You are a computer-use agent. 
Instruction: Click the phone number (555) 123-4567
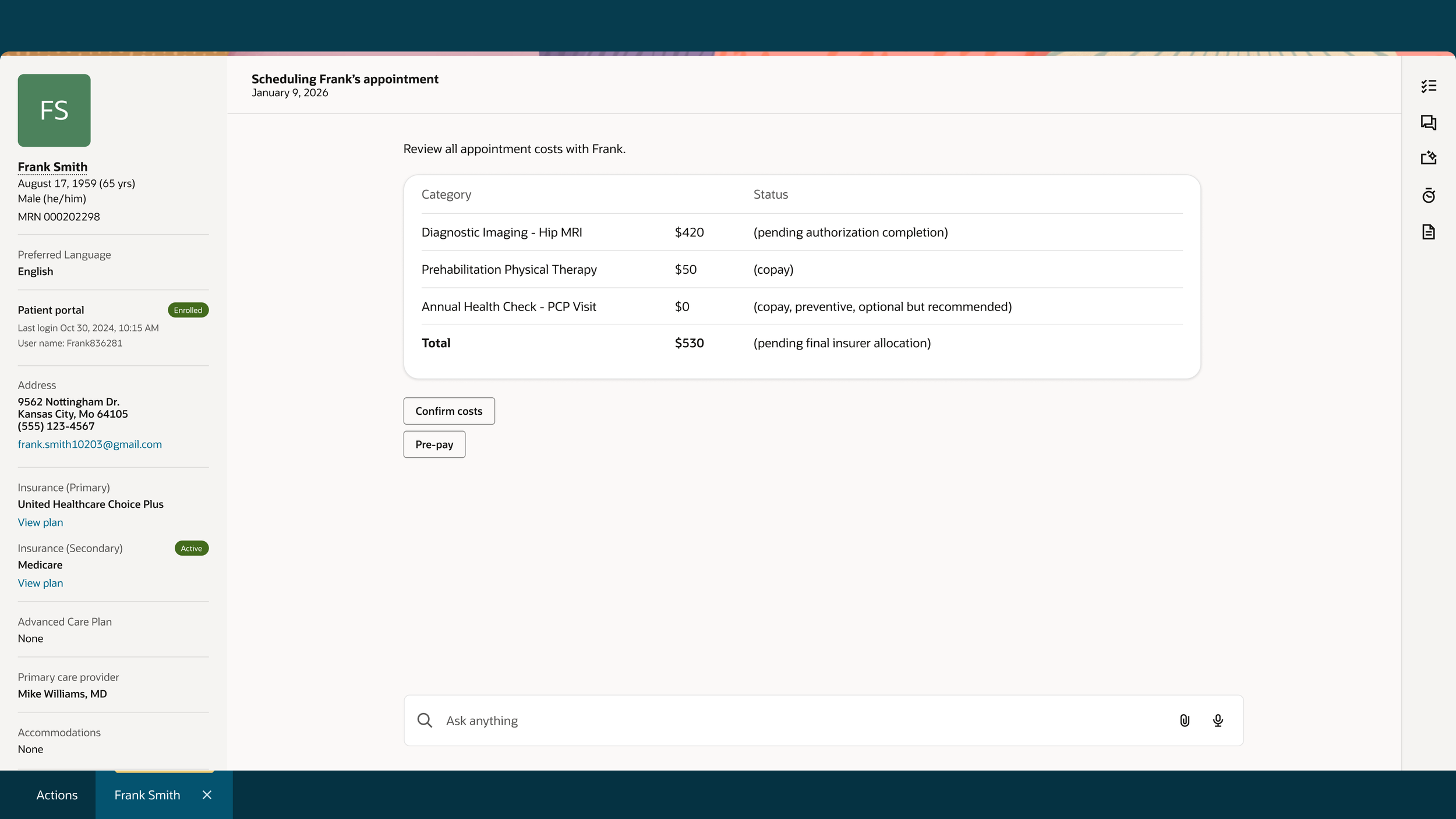pos(56,426)
